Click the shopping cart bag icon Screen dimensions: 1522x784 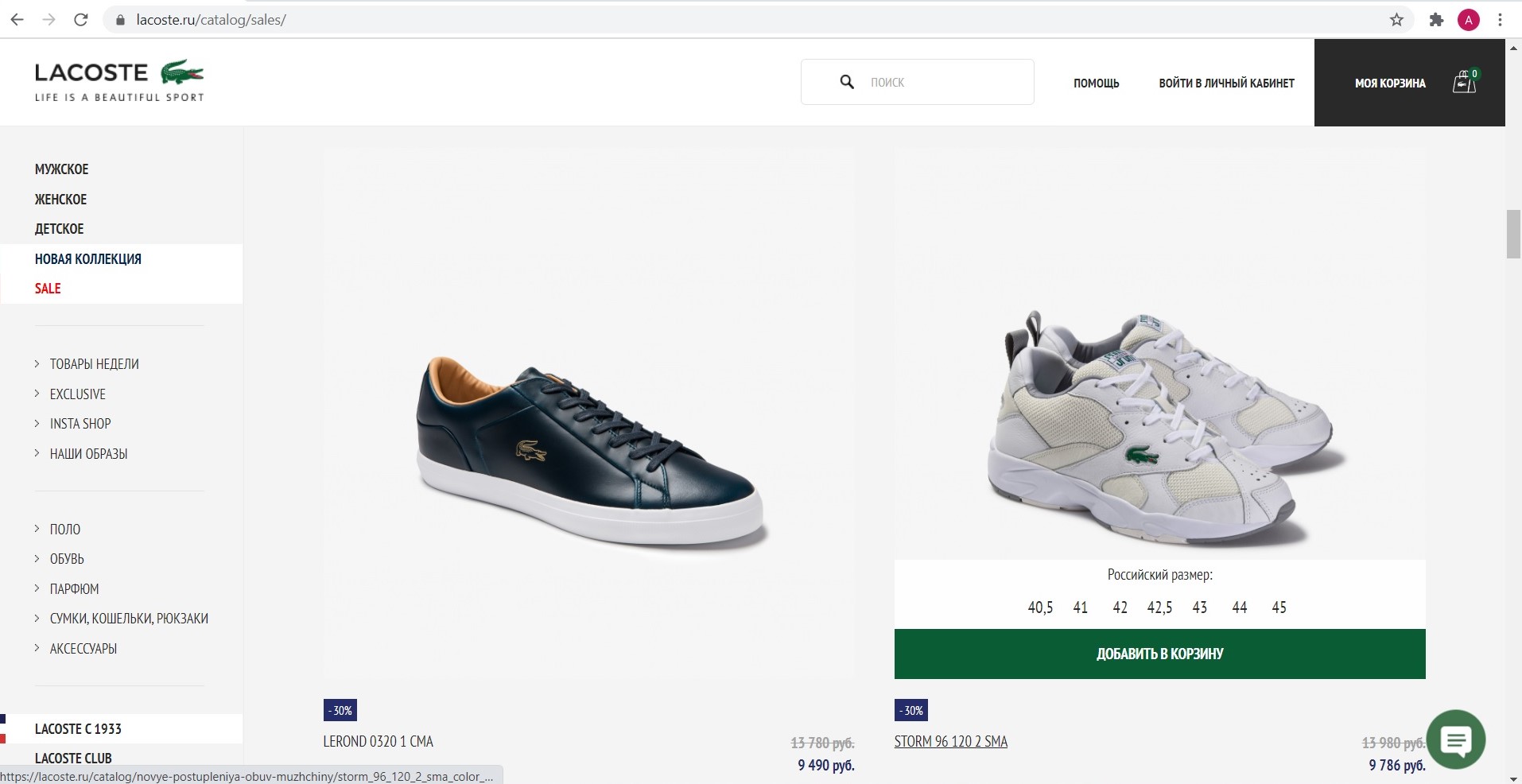click(1464, 82)
